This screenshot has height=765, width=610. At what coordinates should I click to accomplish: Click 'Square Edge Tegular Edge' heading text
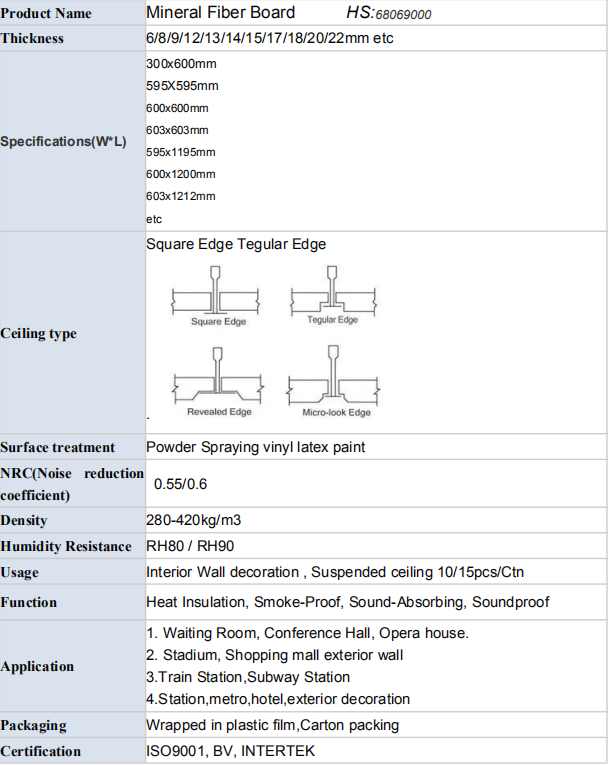click(x=236, y=244)
